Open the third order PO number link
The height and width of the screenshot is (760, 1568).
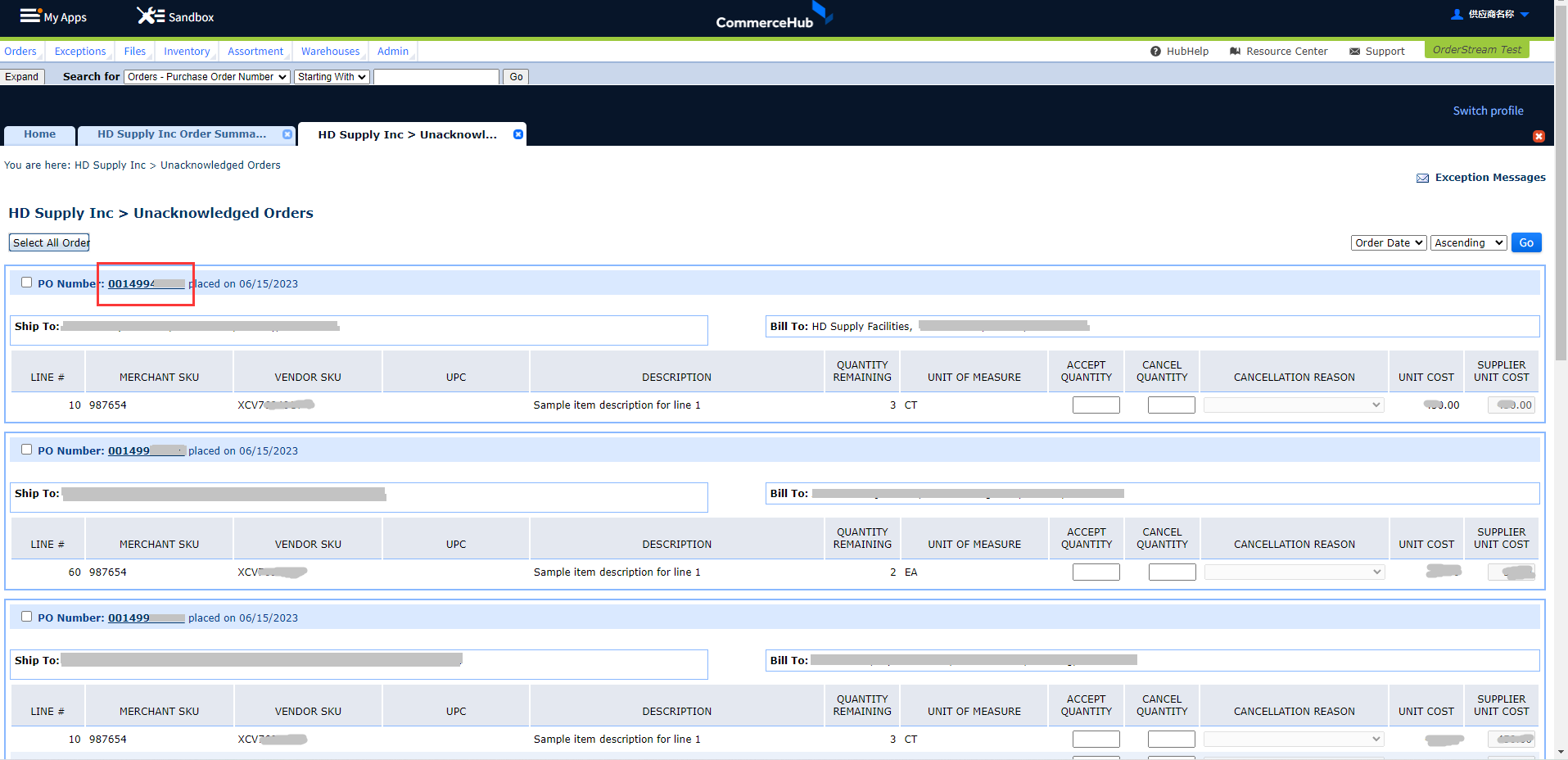pos(147,617)
